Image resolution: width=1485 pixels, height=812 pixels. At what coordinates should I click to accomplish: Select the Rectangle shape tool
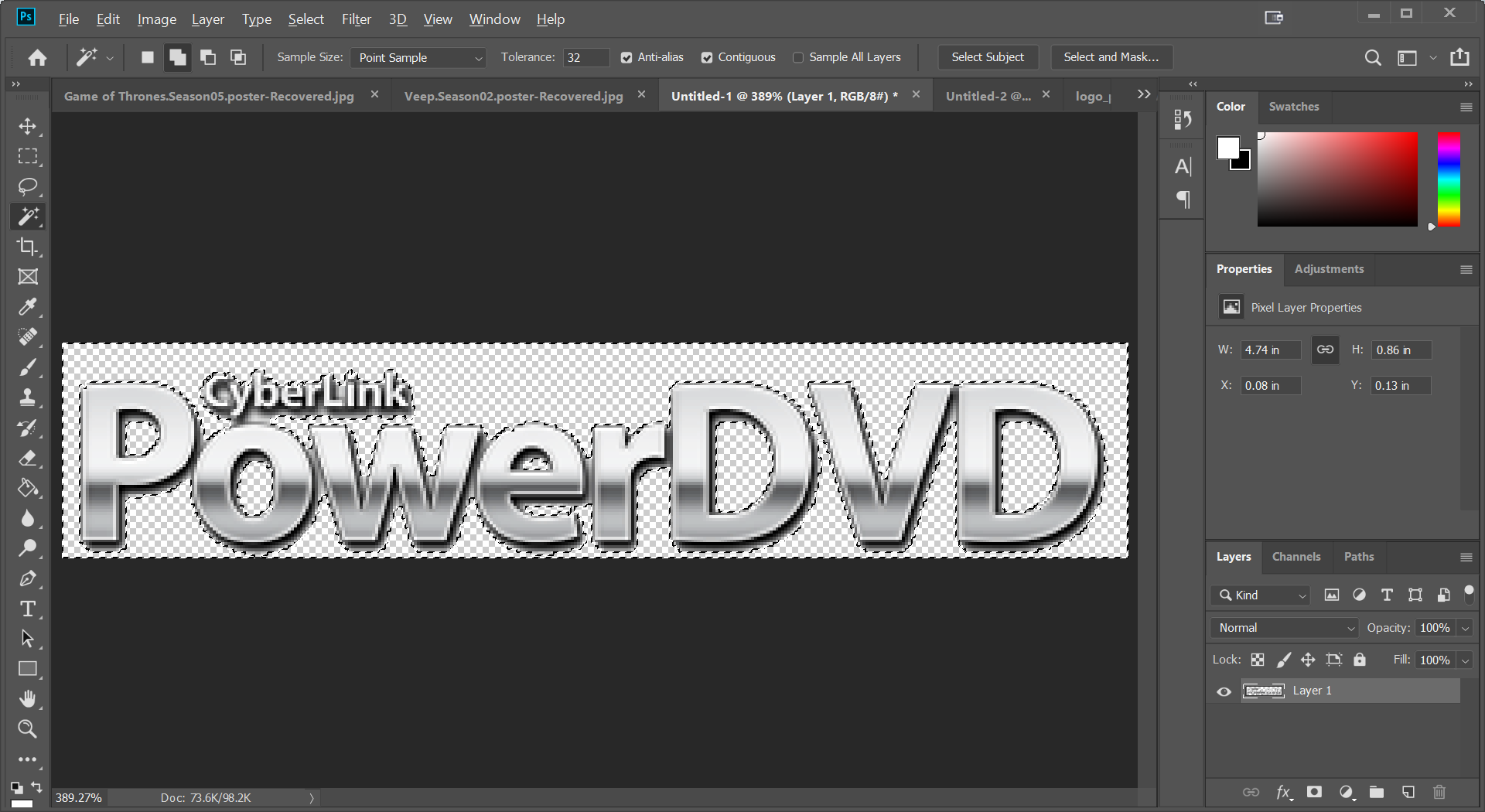point(28,669)
